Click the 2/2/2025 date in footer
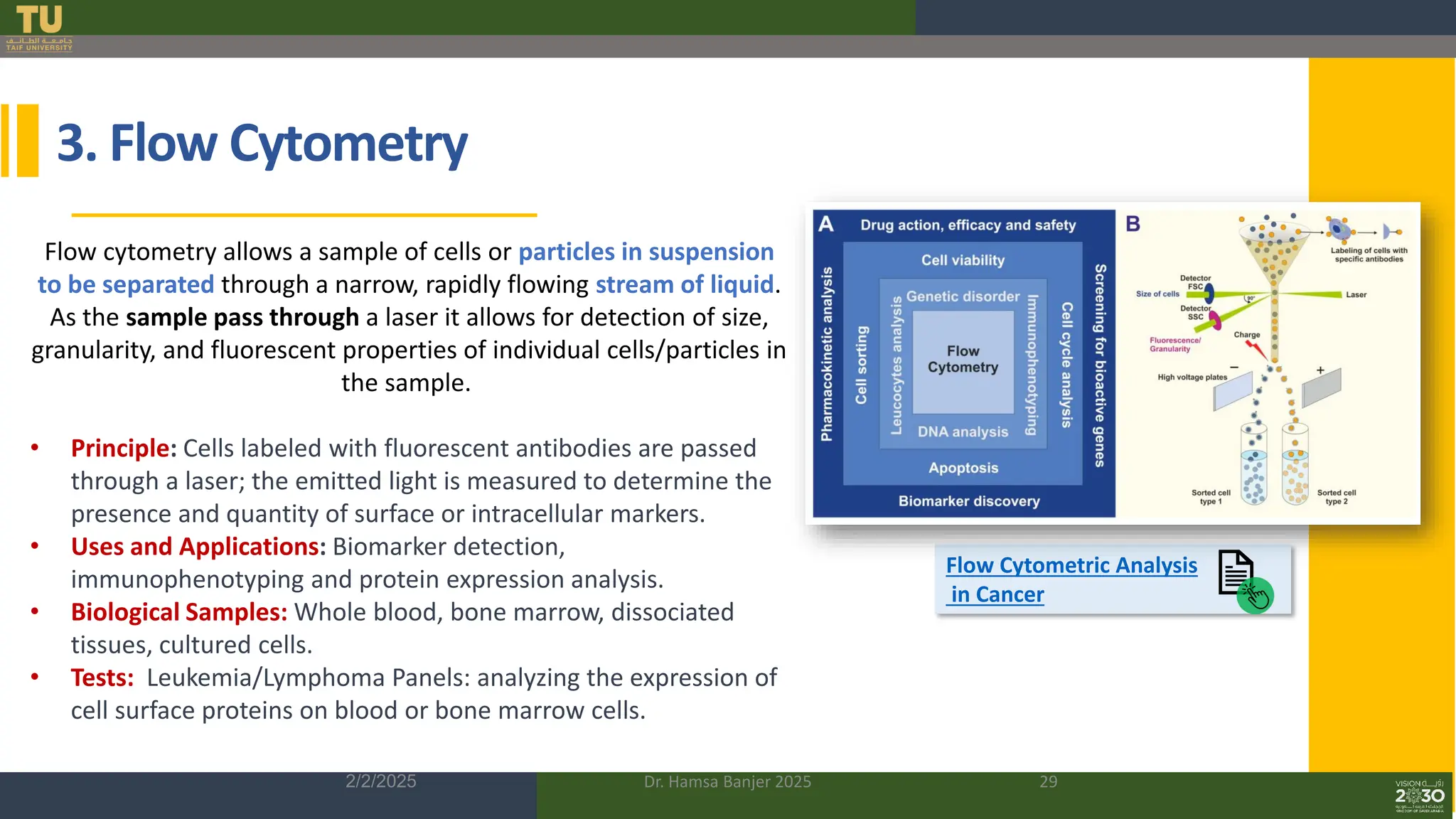Screen dimensions: 1456x819 click(380, 781)
